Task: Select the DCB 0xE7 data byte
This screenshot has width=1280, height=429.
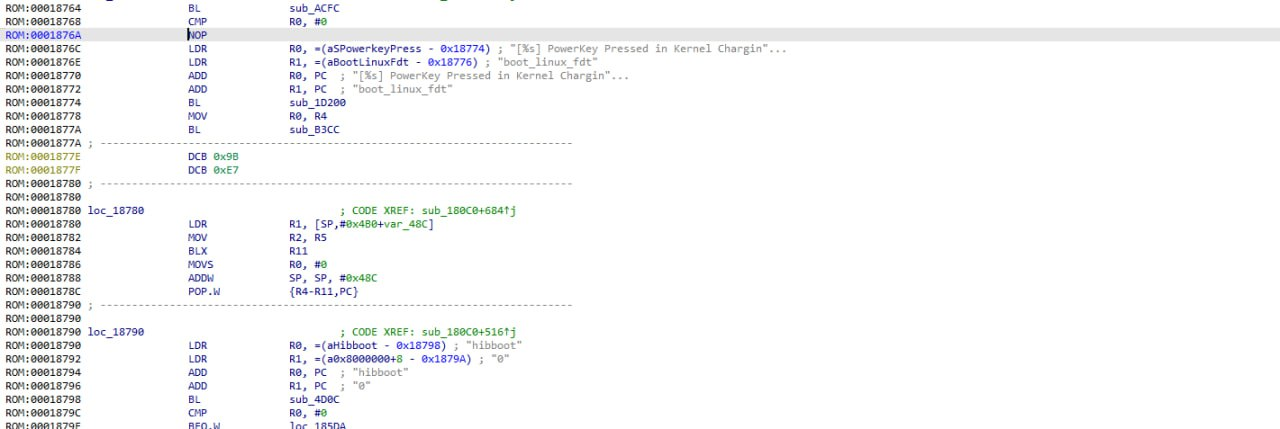Action: [213, 171]
